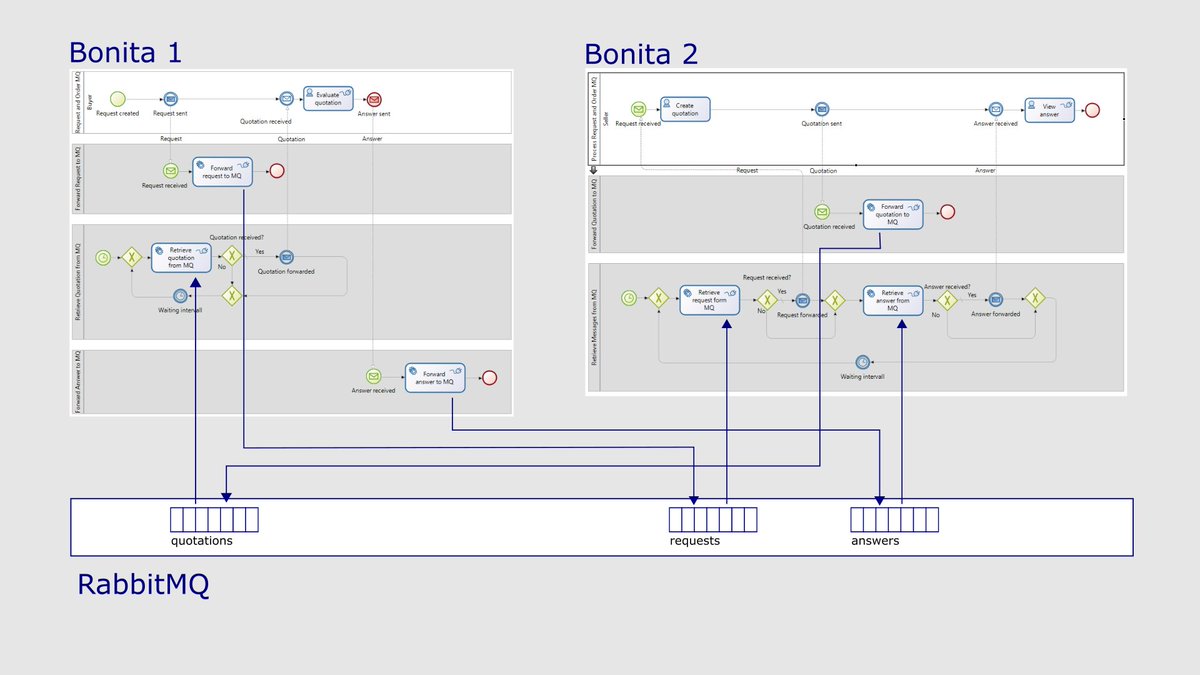Viewport: 1200px width, 675px height.
Task: Click the 'Bonita 1' heading
Action: click(126, 52)
